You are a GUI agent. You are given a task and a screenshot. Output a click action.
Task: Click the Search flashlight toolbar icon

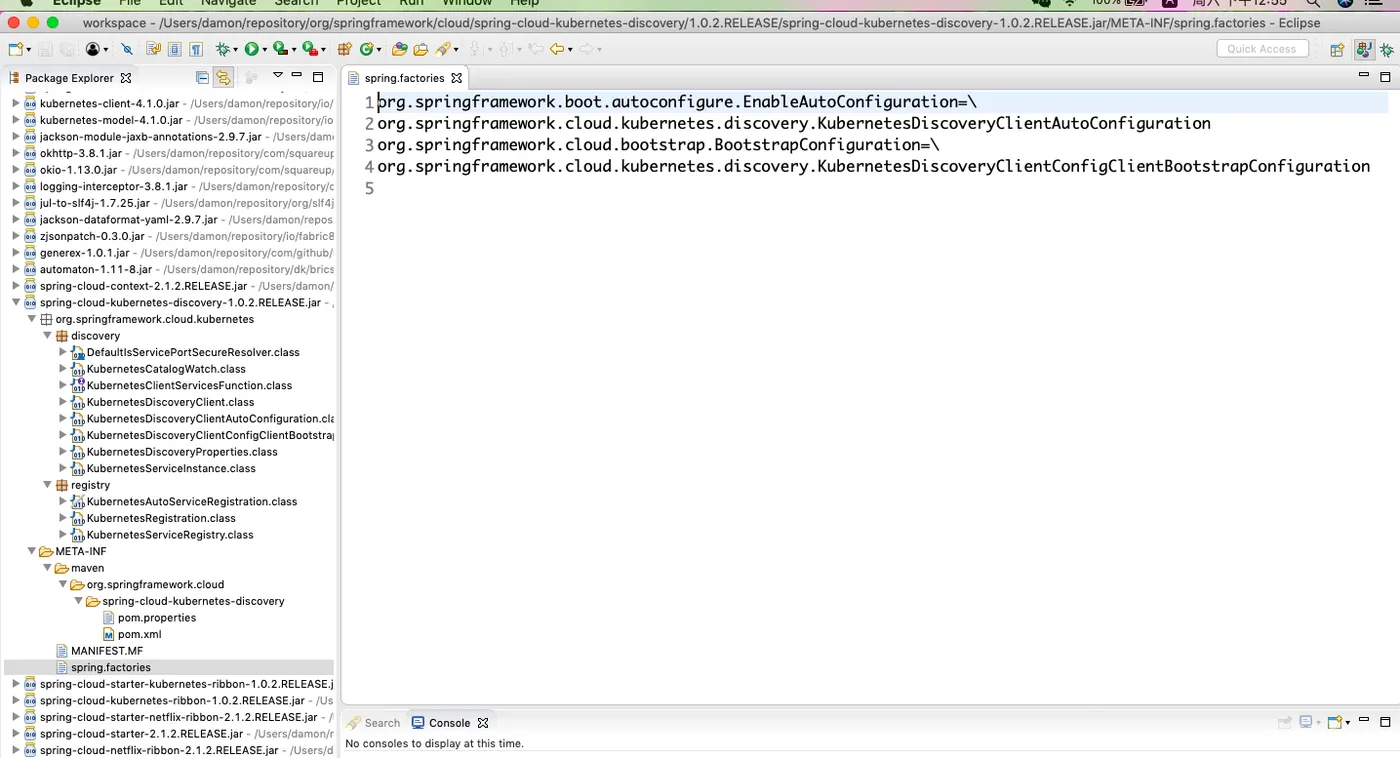(443, 49)
